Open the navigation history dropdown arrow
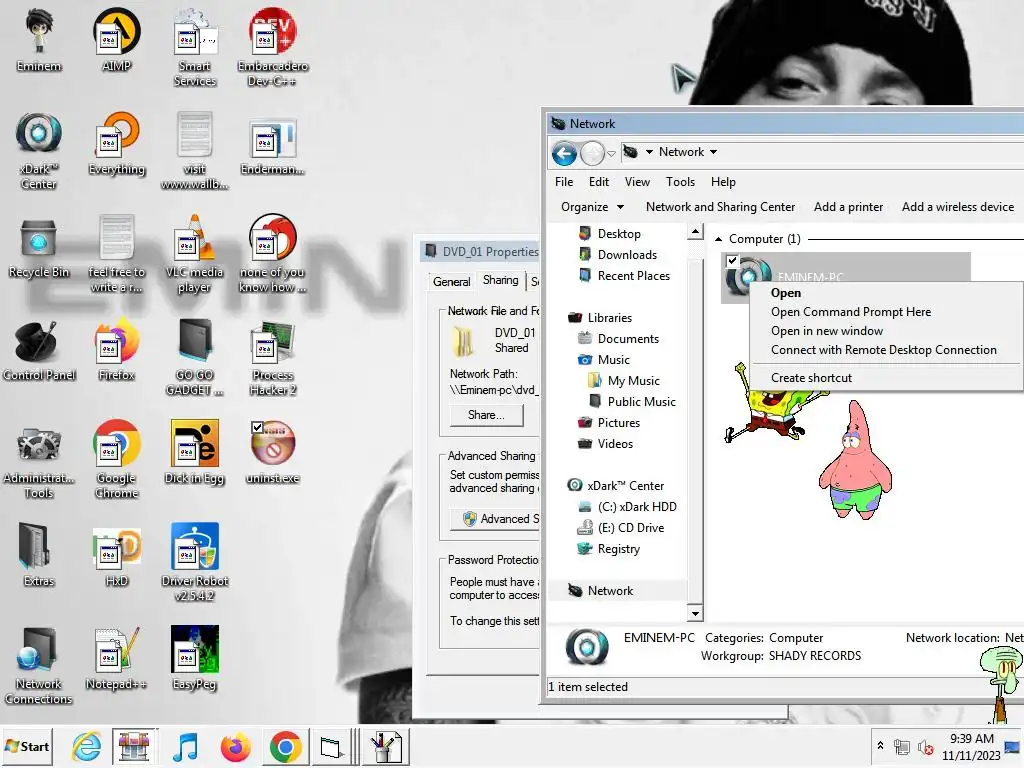 (611, 154)
